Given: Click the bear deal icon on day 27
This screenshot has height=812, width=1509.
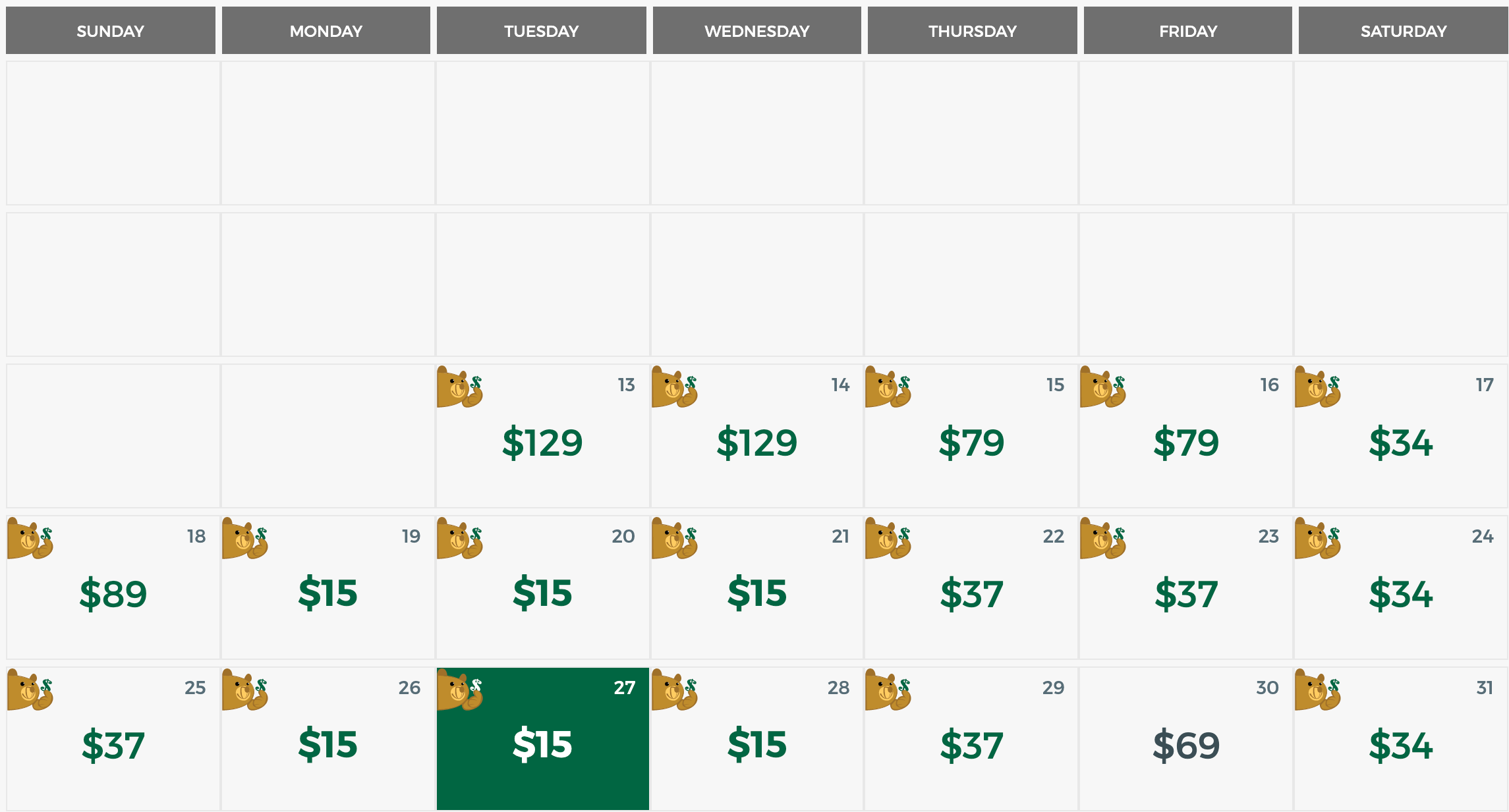Looking at the screenshot, I should (x=459, y=690).
